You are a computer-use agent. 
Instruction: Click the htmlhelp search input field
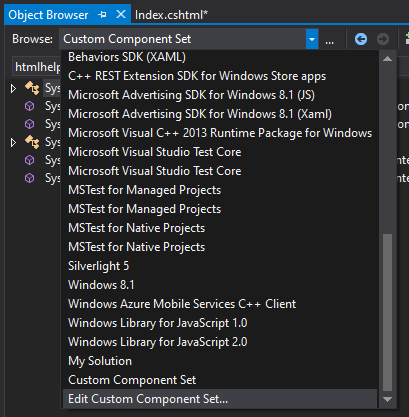click(x=37, y=67)
